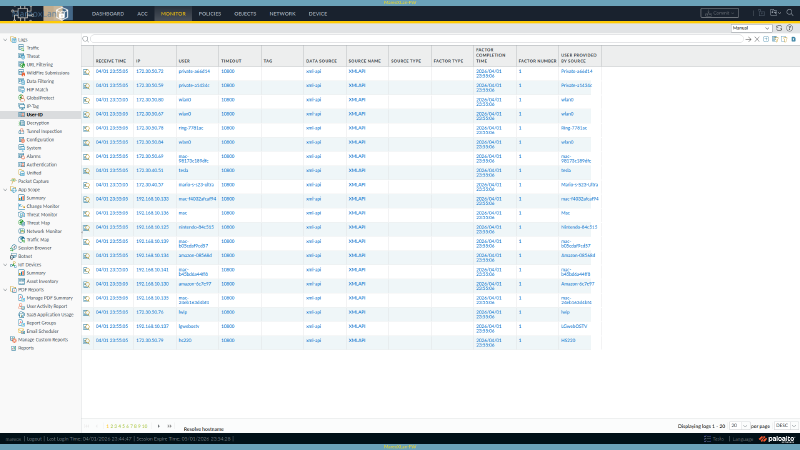Open log detail icon for private-a66d14 row
This screenshot has width=800, height=450.
86,72
